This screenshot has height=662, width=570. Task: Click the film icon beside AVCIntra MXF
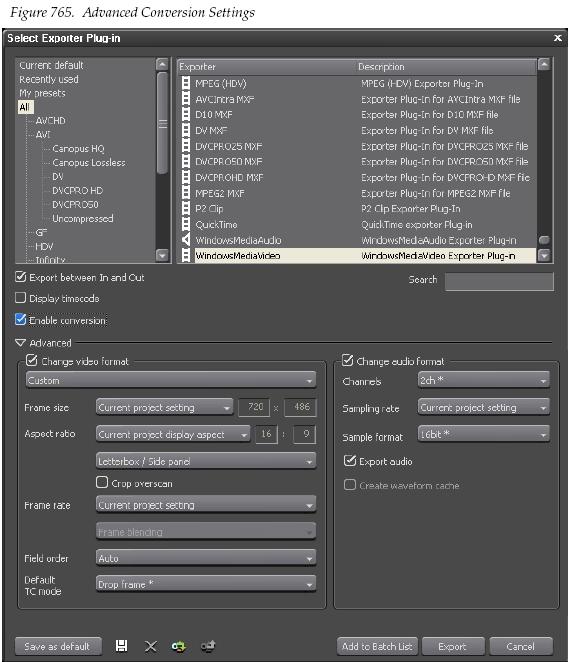coord(185,99)
